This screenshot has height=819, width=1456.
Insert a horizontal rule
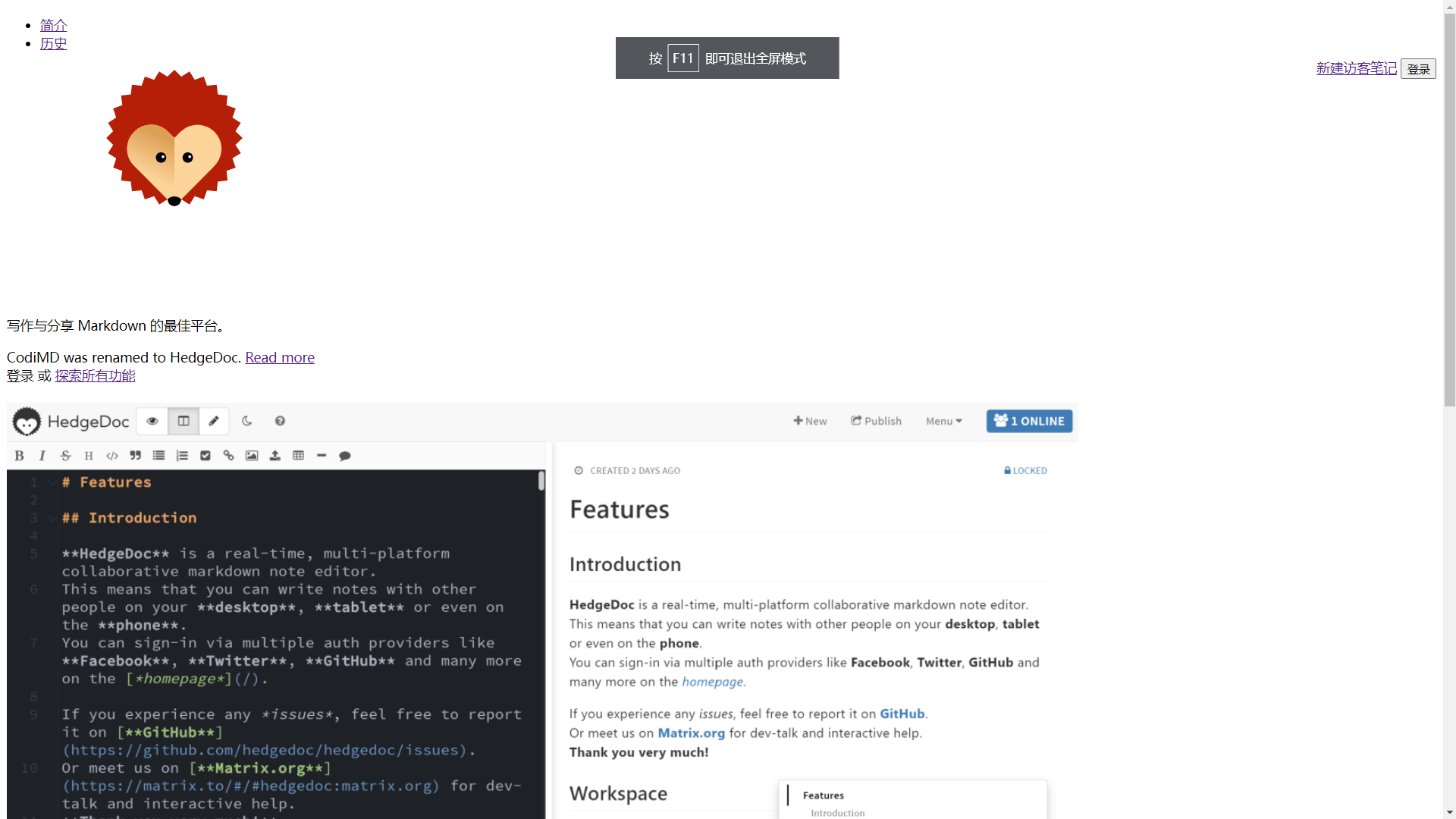coord(322,455)
